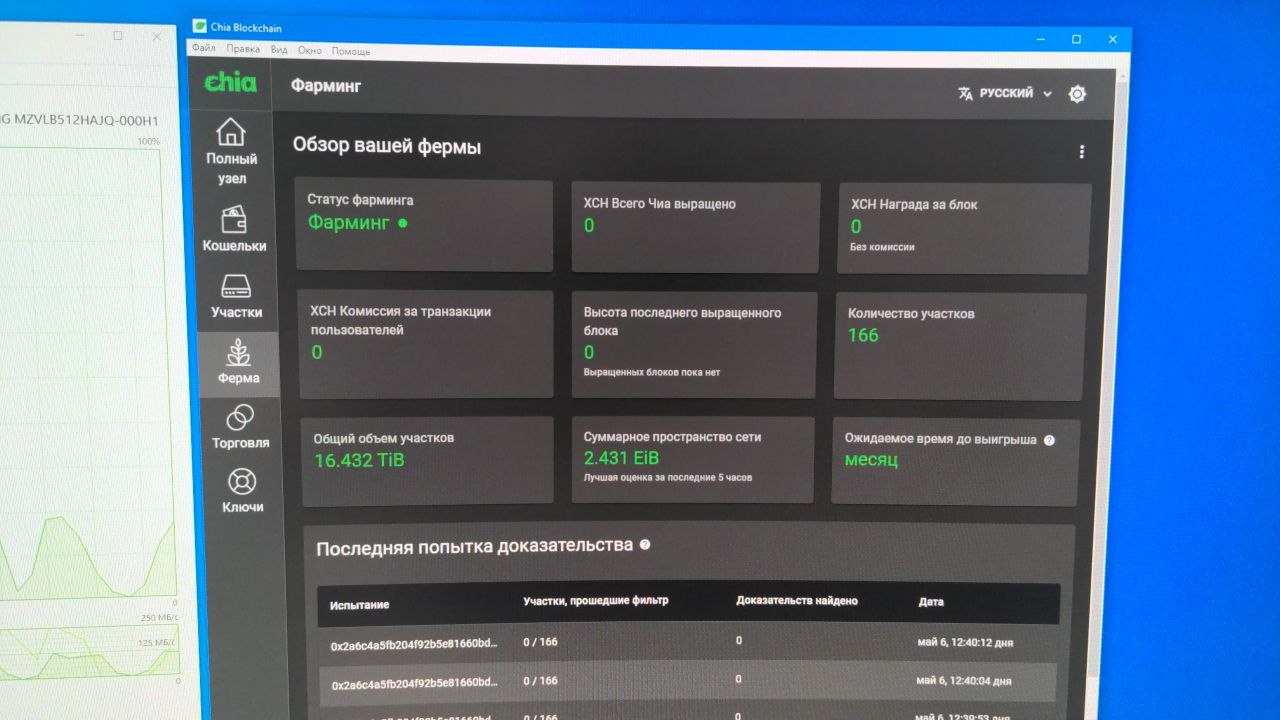Click the Доказательства найдено column header
This screenshot has width=1280, height=720.
pos(797,601)
